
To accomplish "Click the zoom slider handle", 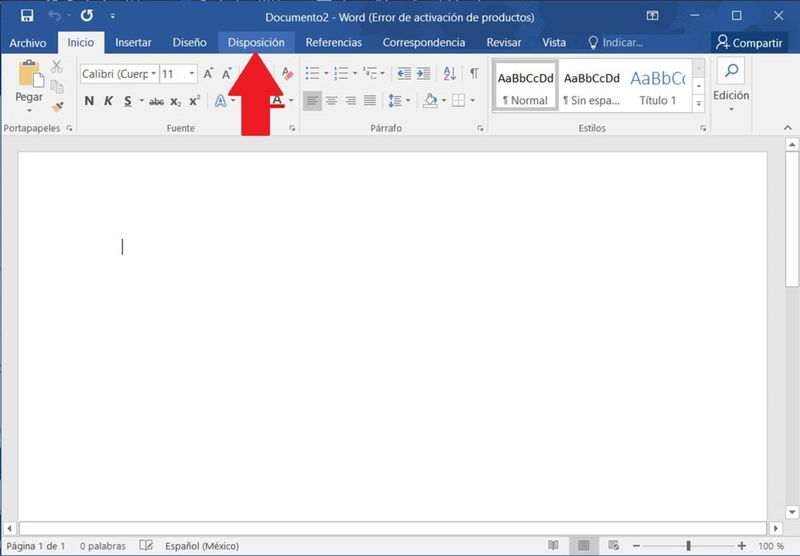I will 688,546.
